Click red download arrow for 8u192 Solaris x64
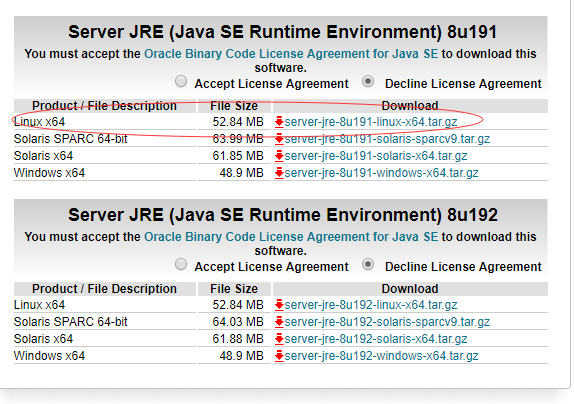 [x=279, y=338]
